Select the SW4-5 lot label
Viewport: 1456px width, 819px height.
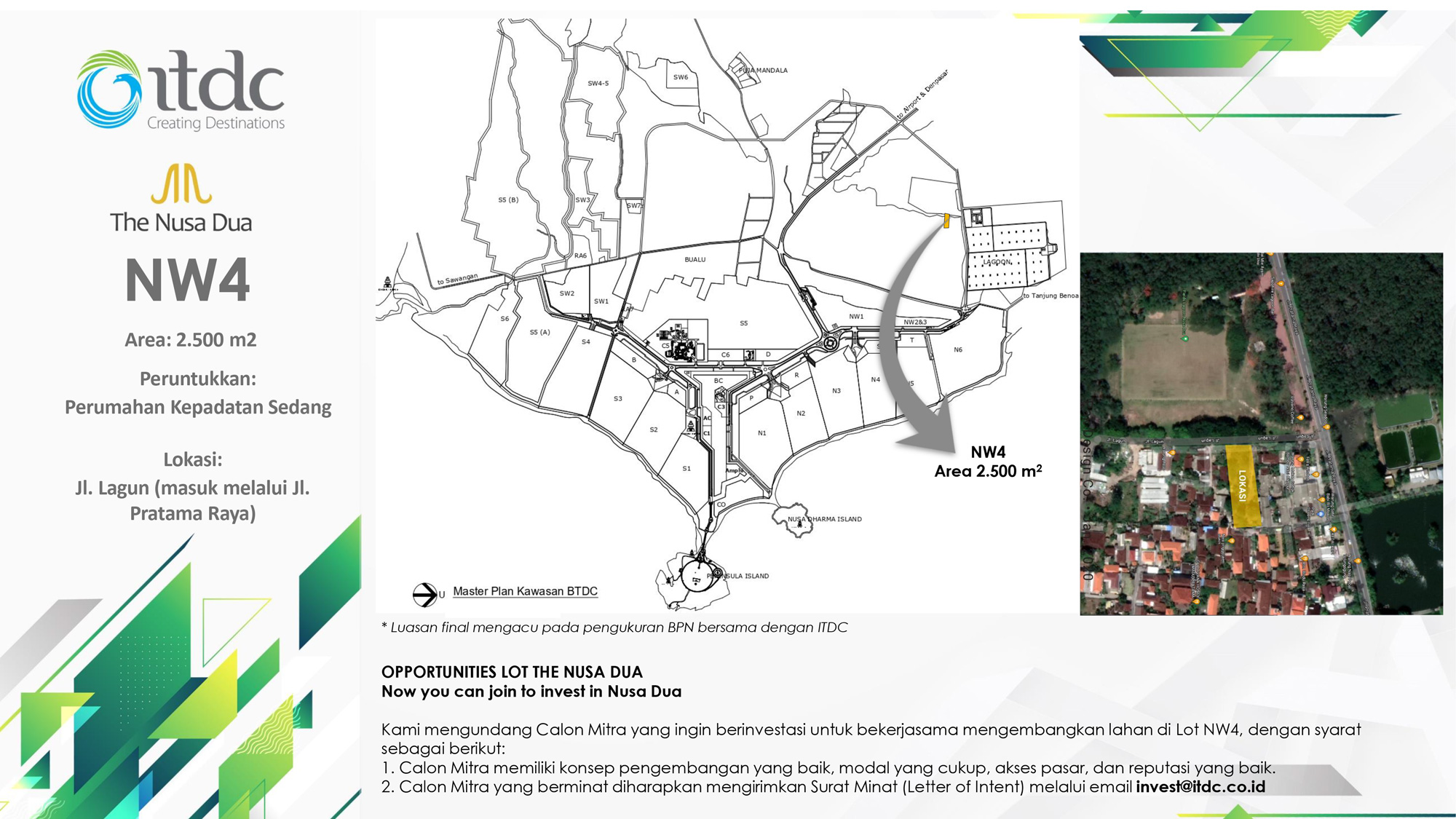[598, 84]
